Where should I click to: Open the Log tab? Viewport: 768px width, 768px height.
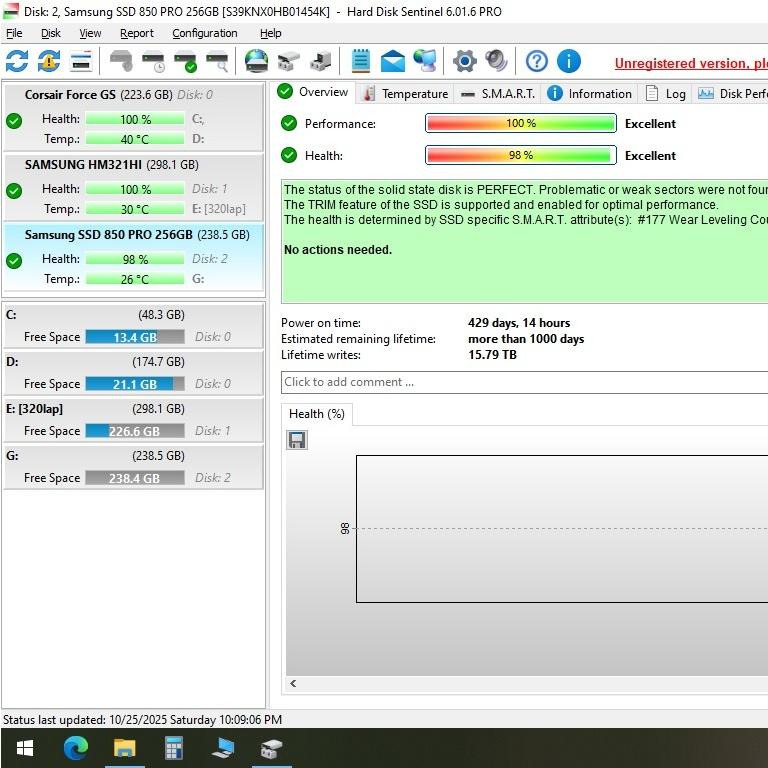[666, 94]
